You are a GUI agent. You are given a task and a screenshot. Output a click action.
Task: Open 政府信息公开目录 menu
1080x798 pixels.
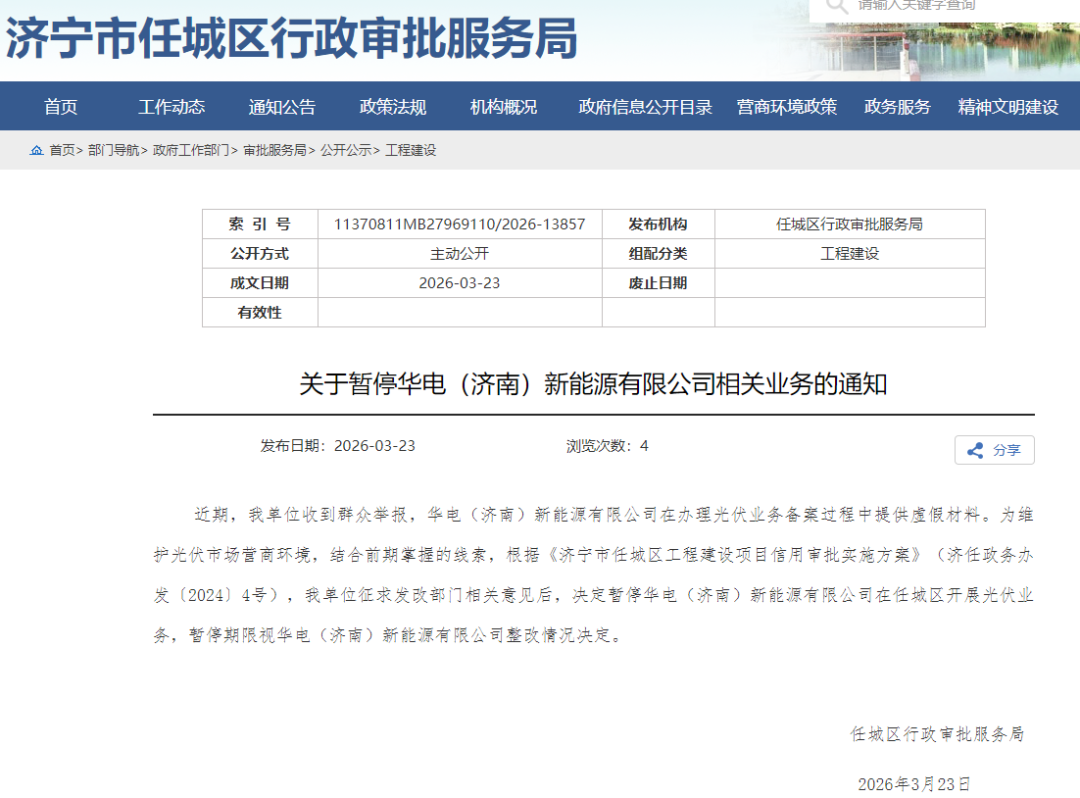pos(645,107)
